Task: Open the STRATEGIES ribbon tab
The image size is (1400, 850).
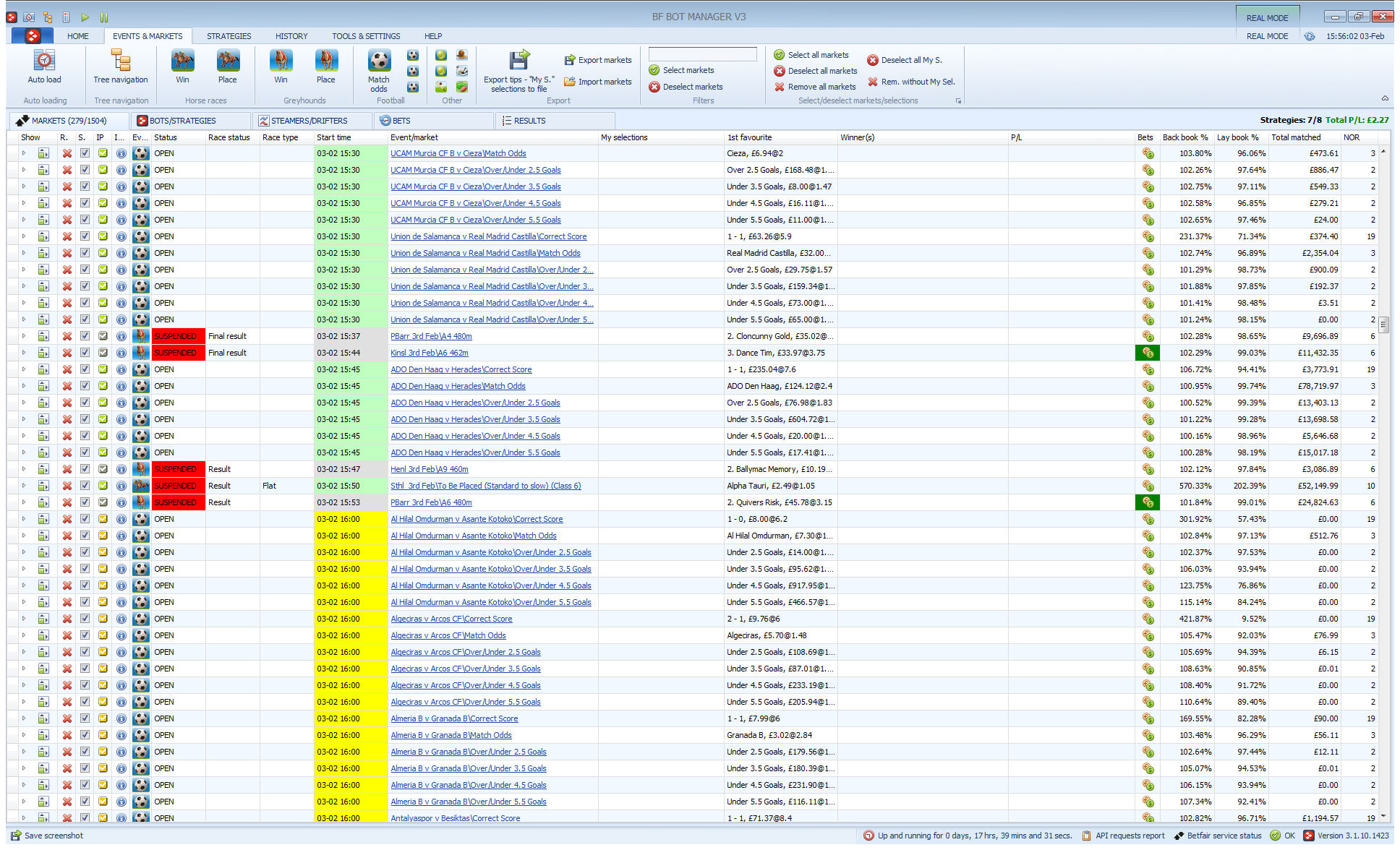Action: click(229, 36)
